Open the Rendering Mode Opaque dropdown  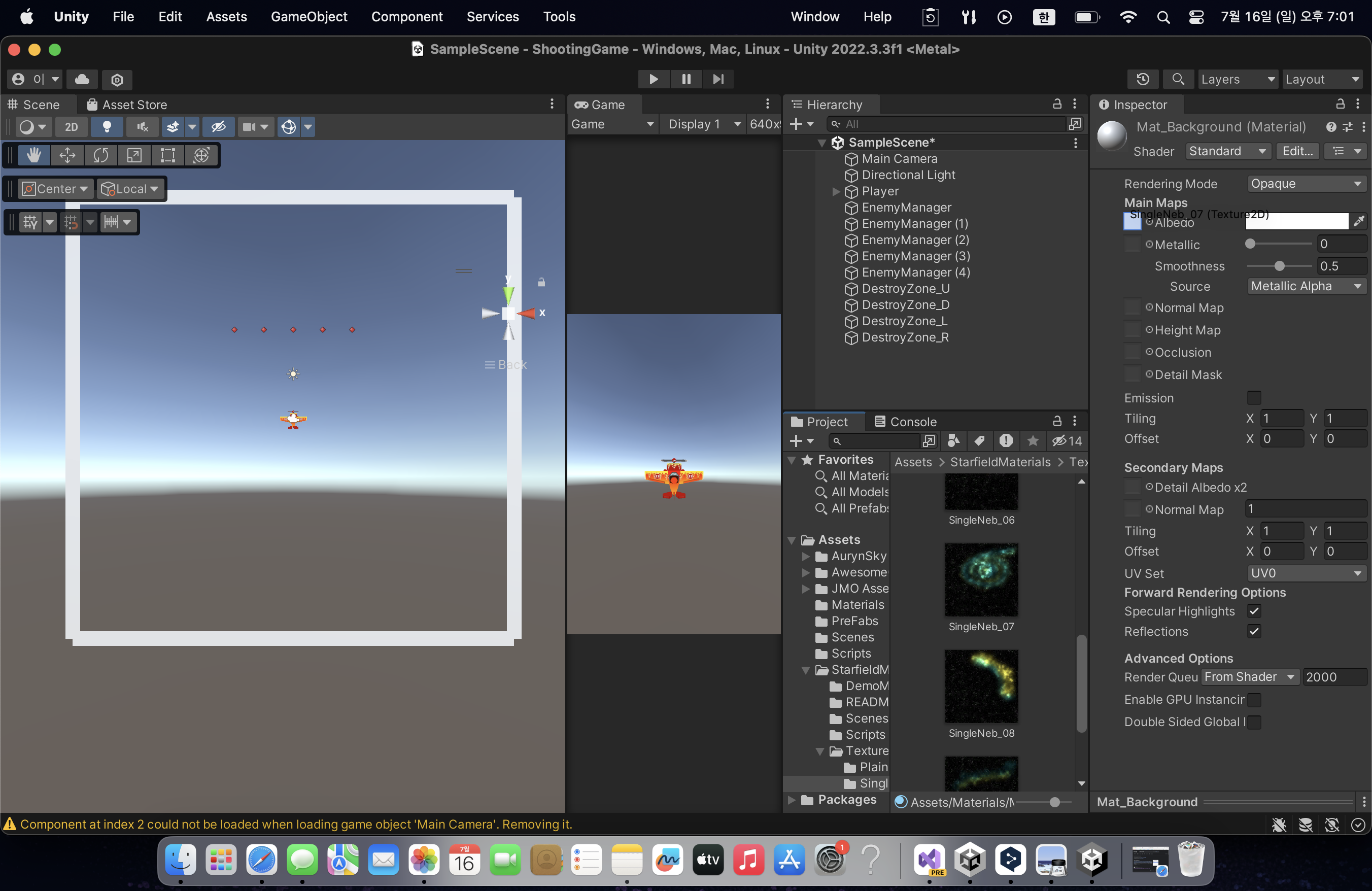point(1305,183)
